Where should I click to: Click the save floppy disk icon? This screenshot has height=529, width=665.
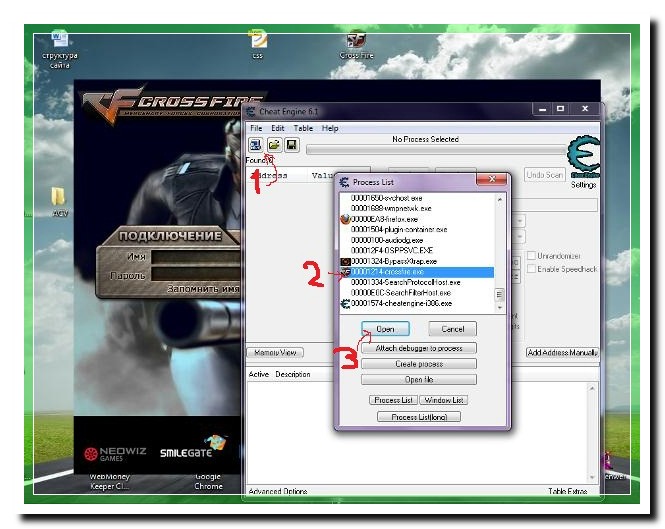292,145
